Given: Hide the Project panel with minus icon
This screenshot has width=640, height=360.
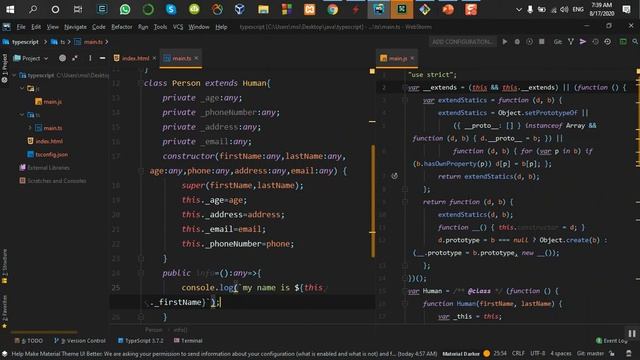Looking at the screenshot, I should coord(102,58).
